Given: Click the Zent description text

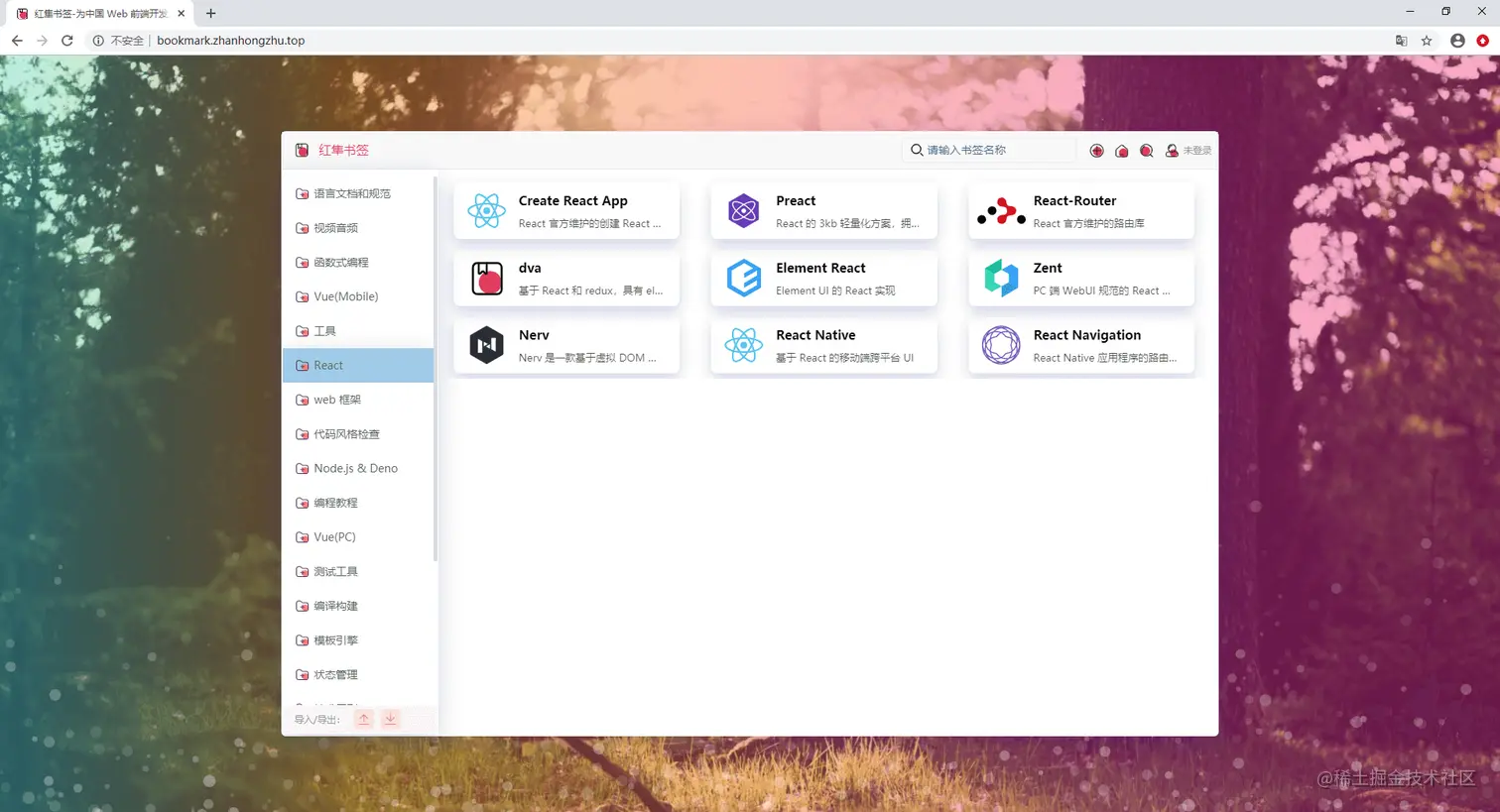Looking at the screenshot, I should [1101, 290].
